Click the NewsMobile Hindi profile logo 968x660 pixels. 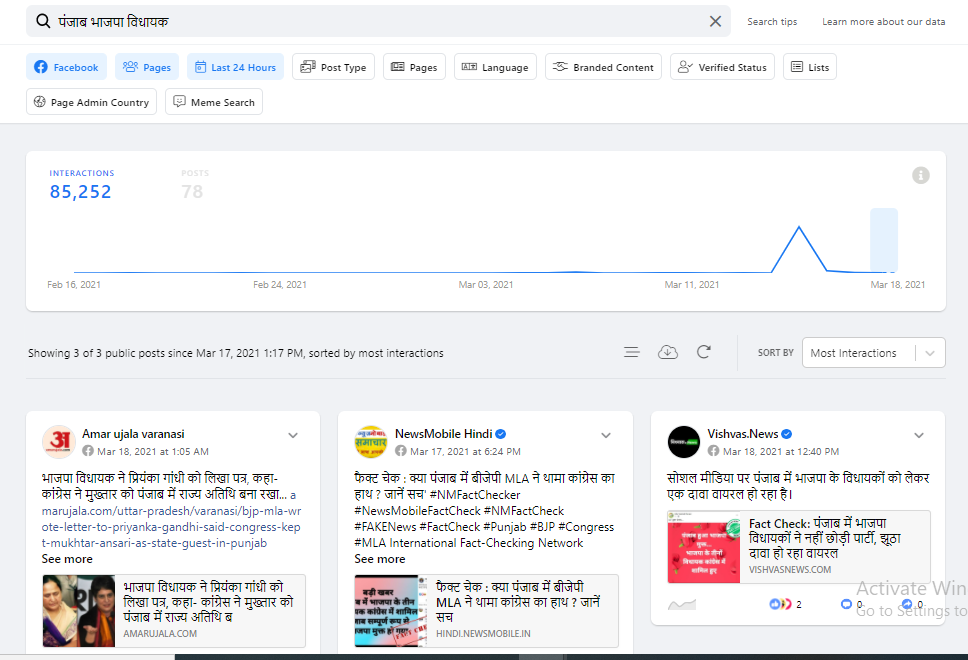point(371,442)
